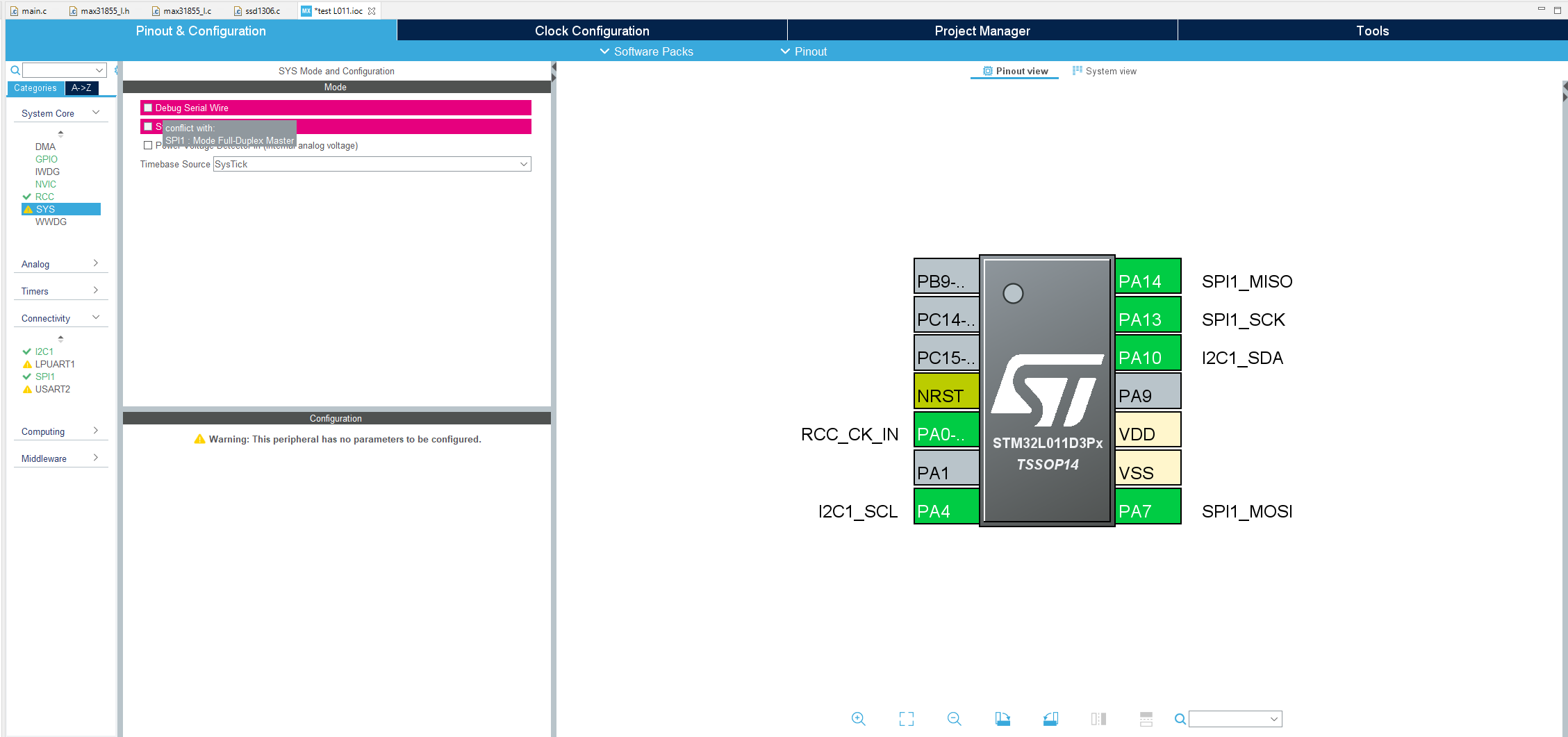This screenshot has width=1568, height=737.
Task: Rotate the chip clockwise
Action: point(1002,719)
